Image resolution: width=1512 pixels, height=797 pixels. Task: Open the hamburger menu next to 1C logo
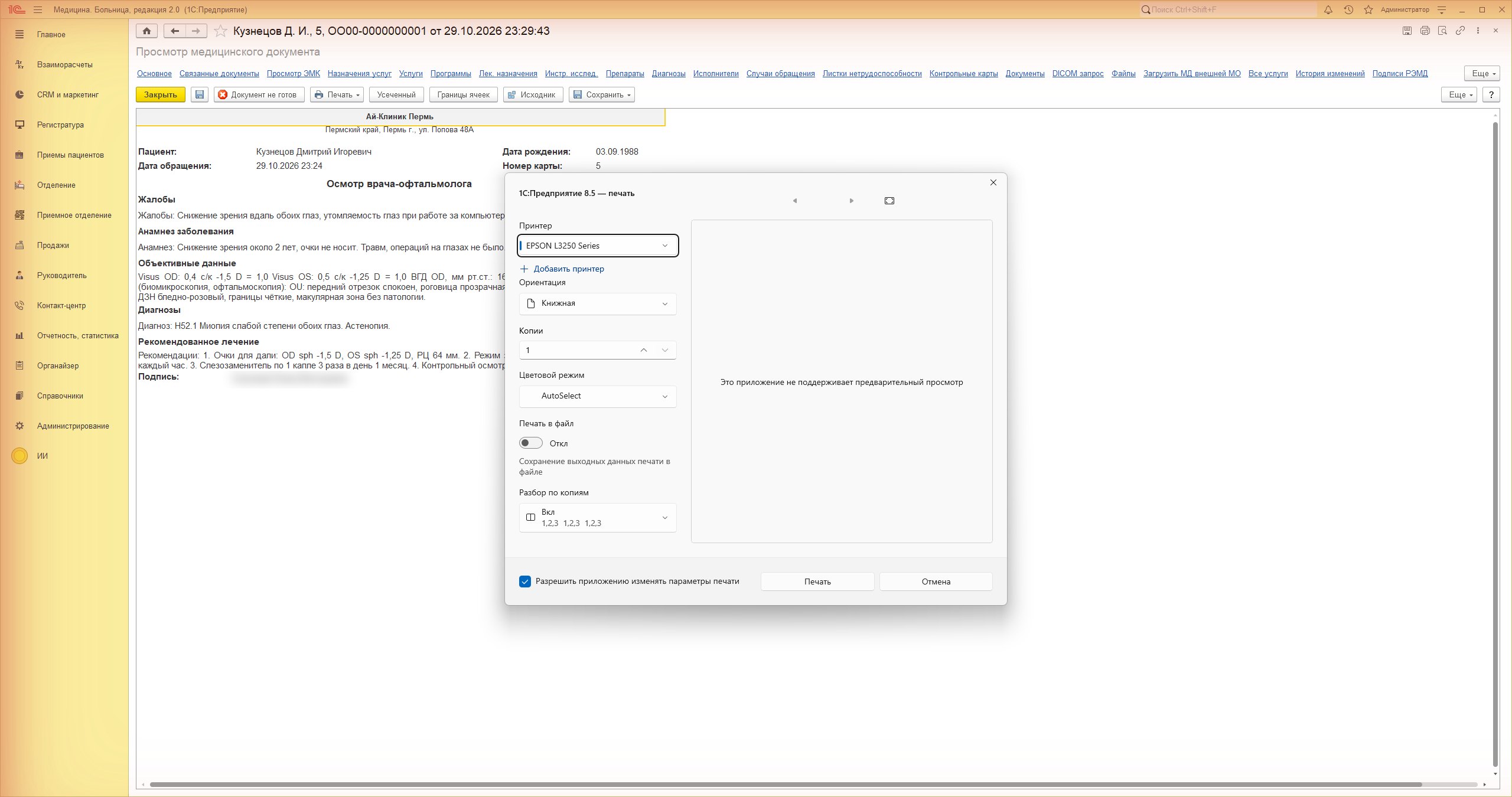coord(38,9)
